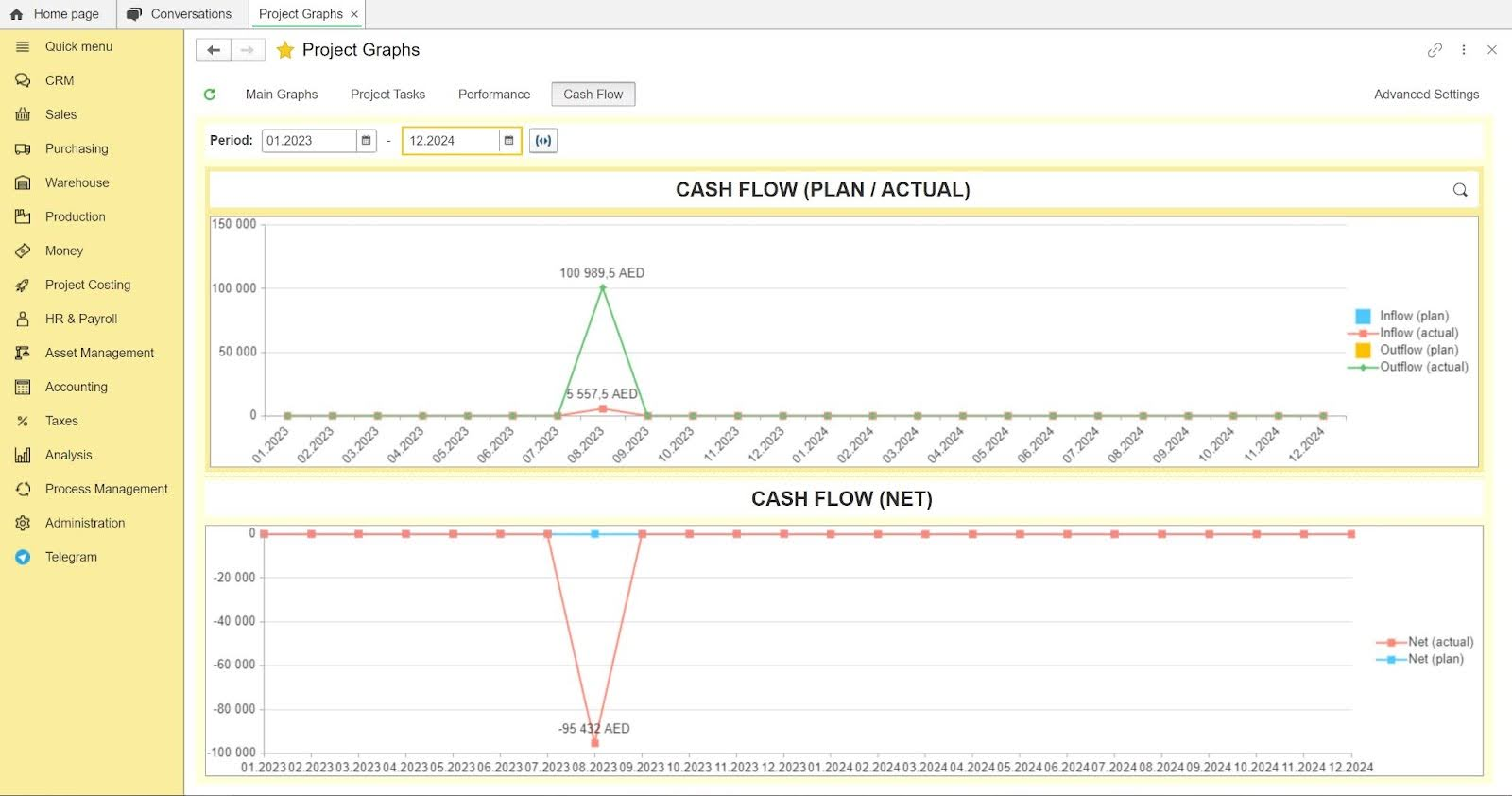Screen dimensions: 1512x796
Task: Go back with the left arrow button
Action: pyautogui.click(x=214, y=50)
